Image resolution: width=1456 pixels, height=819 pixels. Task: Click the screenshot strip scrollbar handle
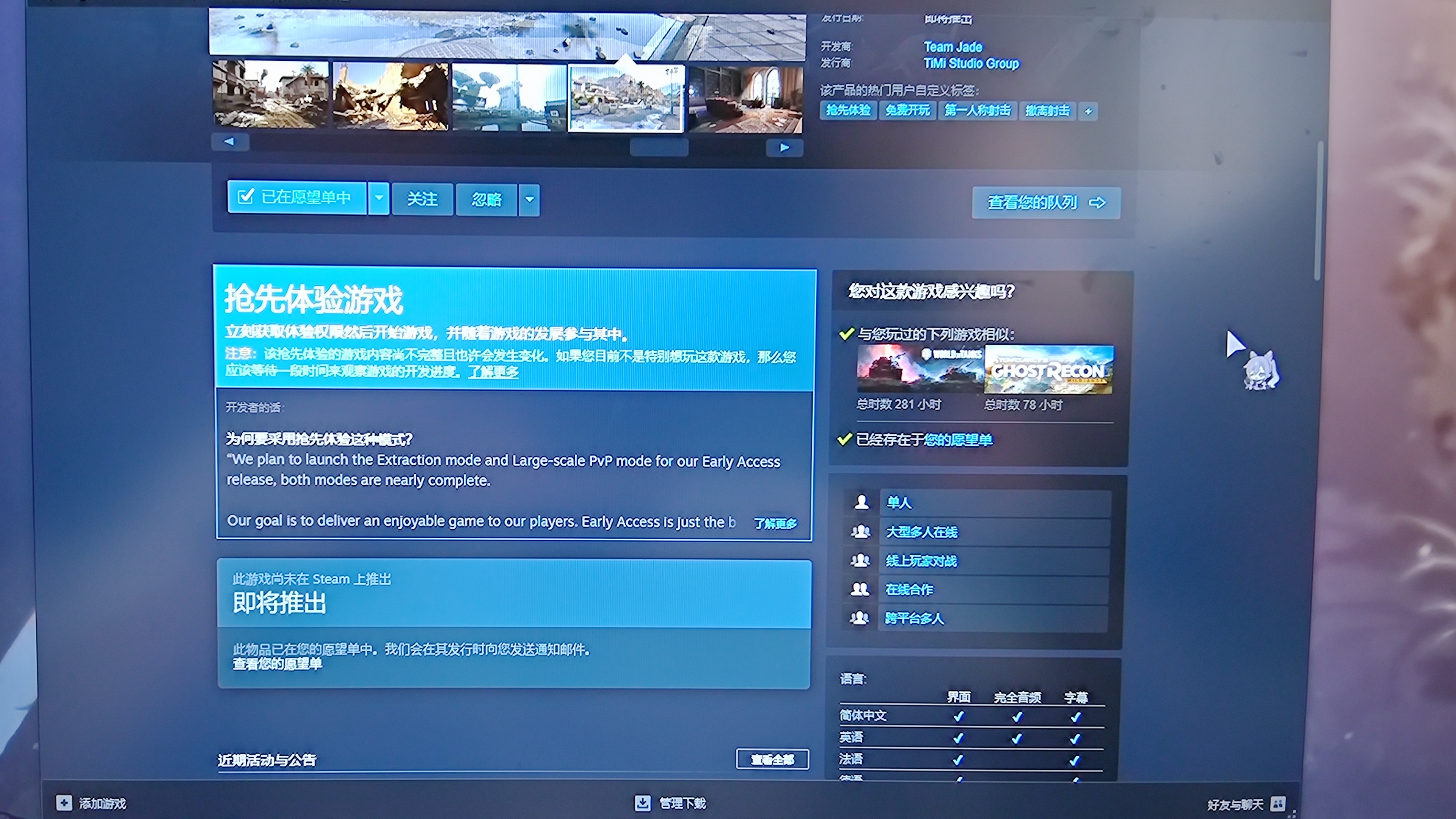[x=659, y=147]
